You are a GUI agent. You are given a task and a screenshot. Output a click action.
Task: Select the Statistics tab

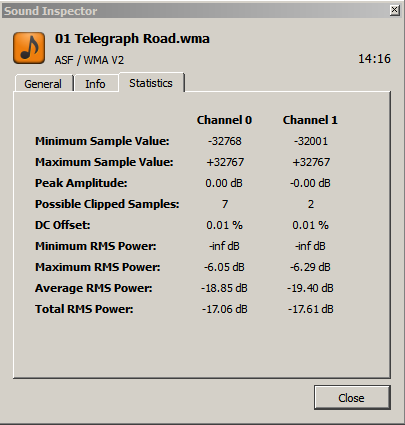coord(151,83)
